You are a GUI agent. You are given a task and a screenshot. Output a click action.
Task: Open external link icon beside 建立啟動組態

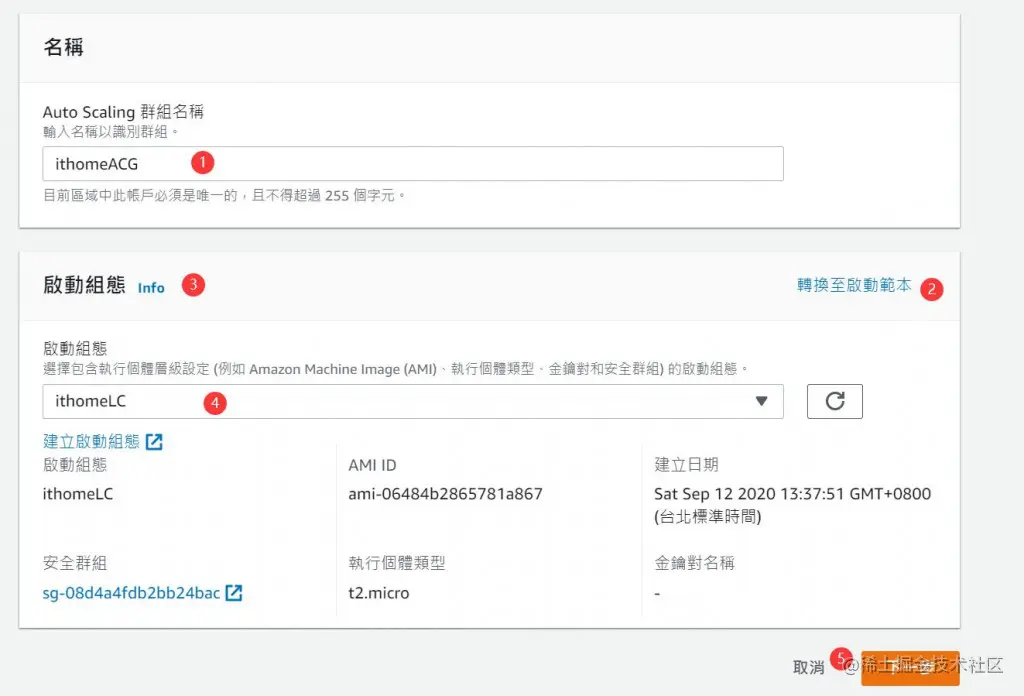tap(154, 442)
